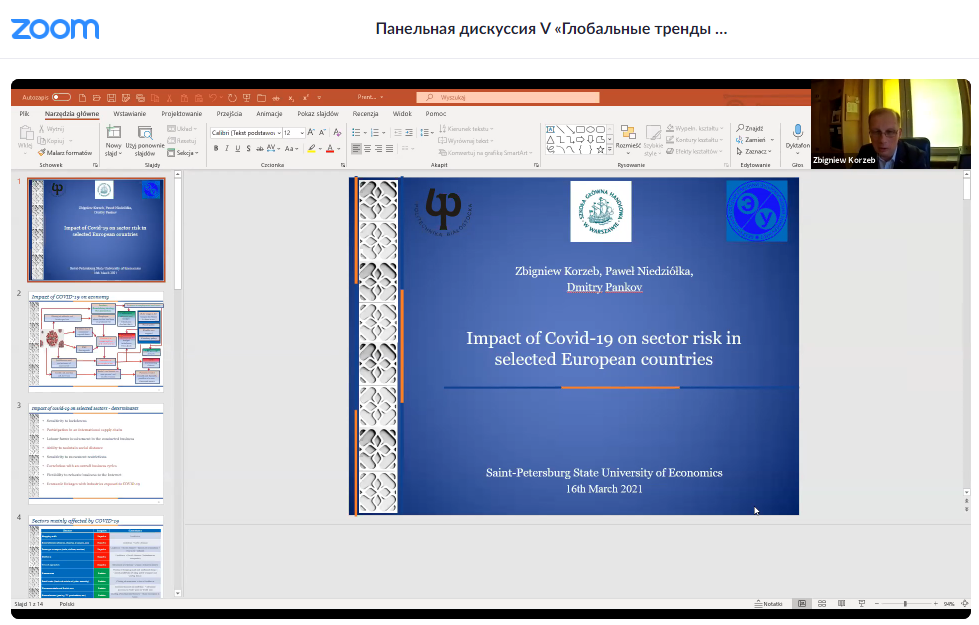
Task: Open the Wstawianie ribbon tab
Action: click(129, 114)
